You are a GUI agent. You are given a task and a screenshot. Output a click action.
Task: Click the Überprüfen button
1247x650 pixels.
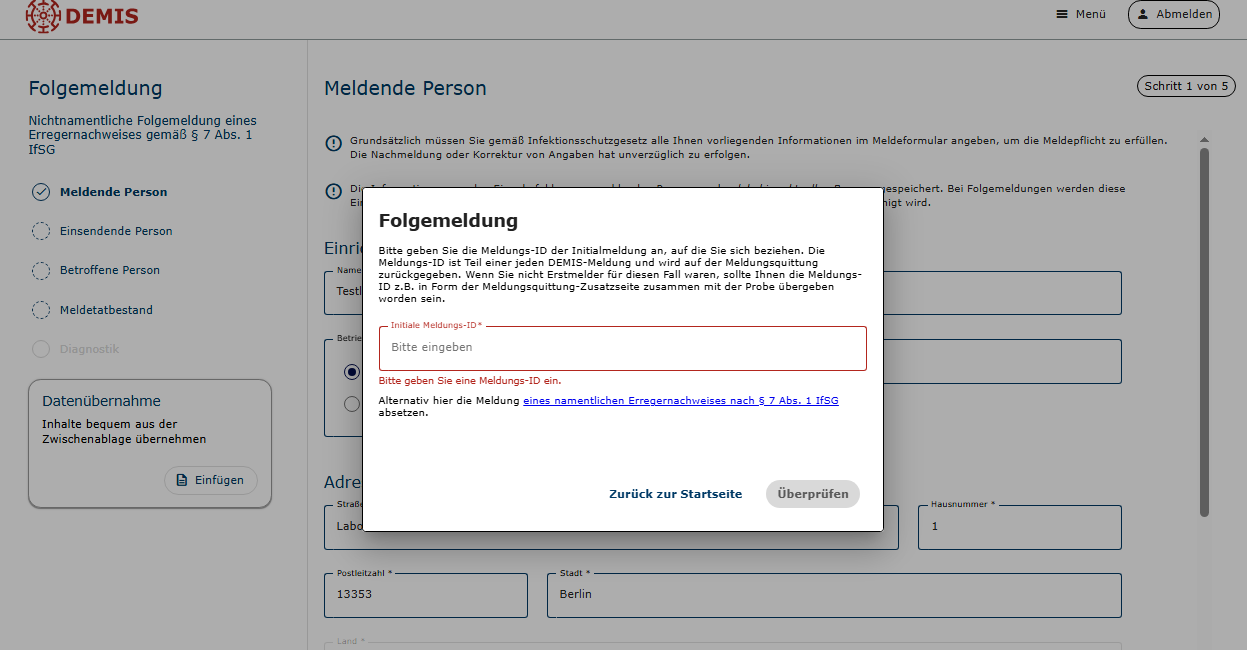click(812, 494)
